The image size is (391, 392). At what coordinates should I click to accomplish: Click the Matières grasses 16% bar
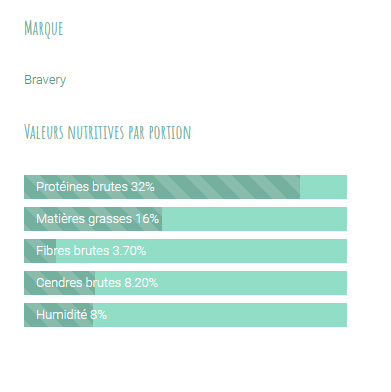(x=185, y=219)
